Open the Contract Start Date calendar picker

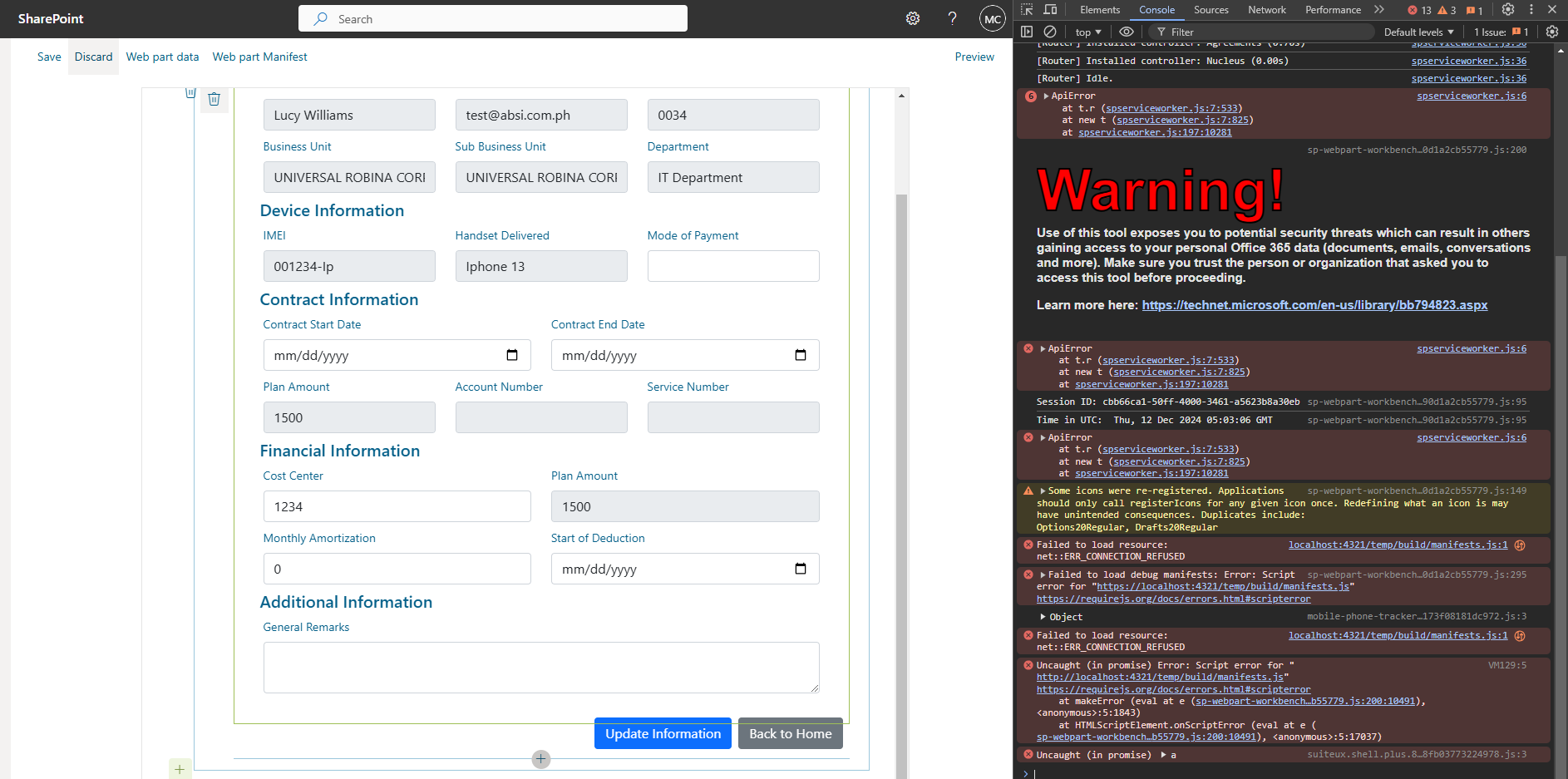(x=511, y=355)
